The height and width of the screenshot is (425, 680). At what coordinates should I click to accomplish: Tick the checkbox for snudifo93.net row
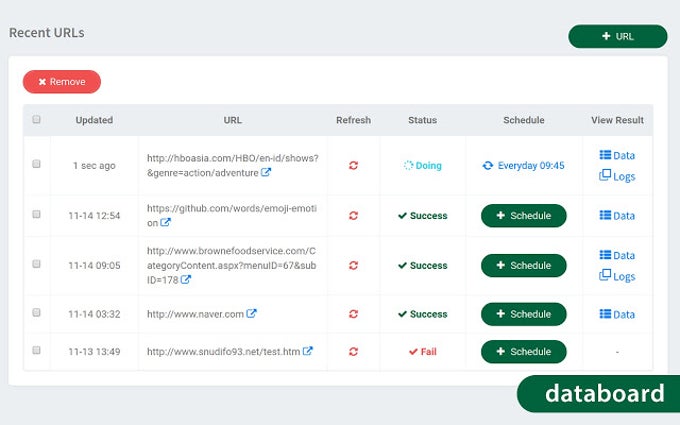(x=37, y=351)
